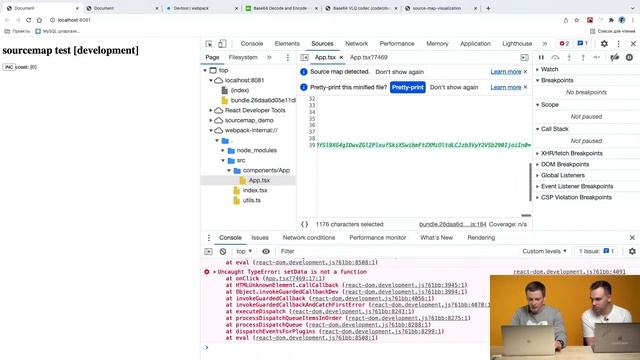Open Learn more link for source map

pyautogui.click(x=506, y=72)
